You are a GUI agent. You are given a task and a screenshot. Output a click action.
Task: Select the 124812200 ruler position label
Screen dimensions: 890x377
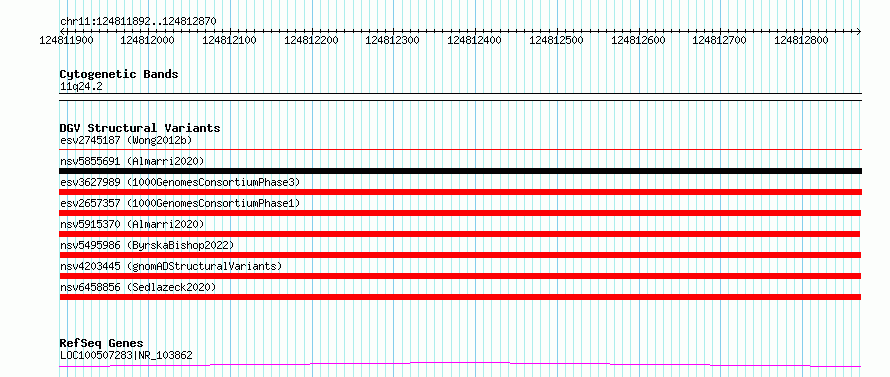click(311, 40)
